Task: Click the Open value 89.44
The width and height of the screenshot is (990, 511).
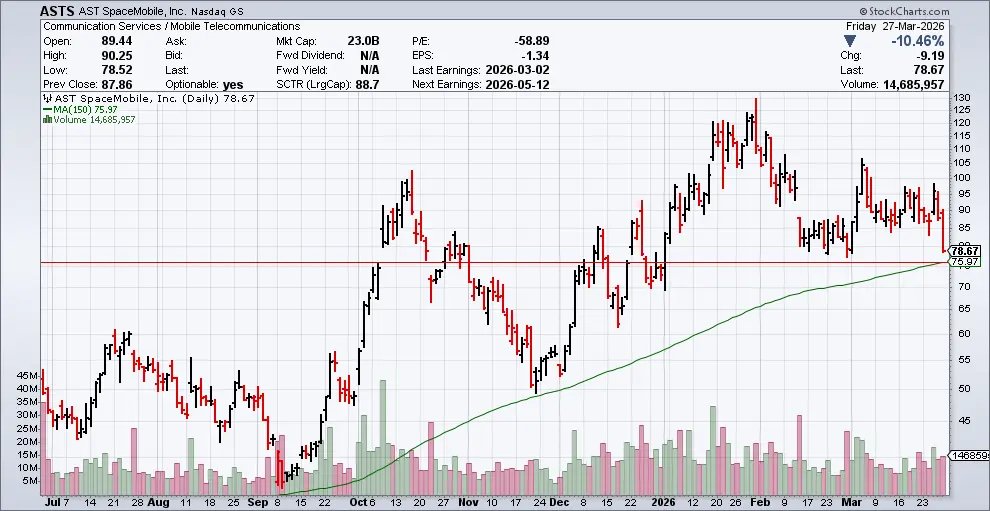Action: click(116, 41)
